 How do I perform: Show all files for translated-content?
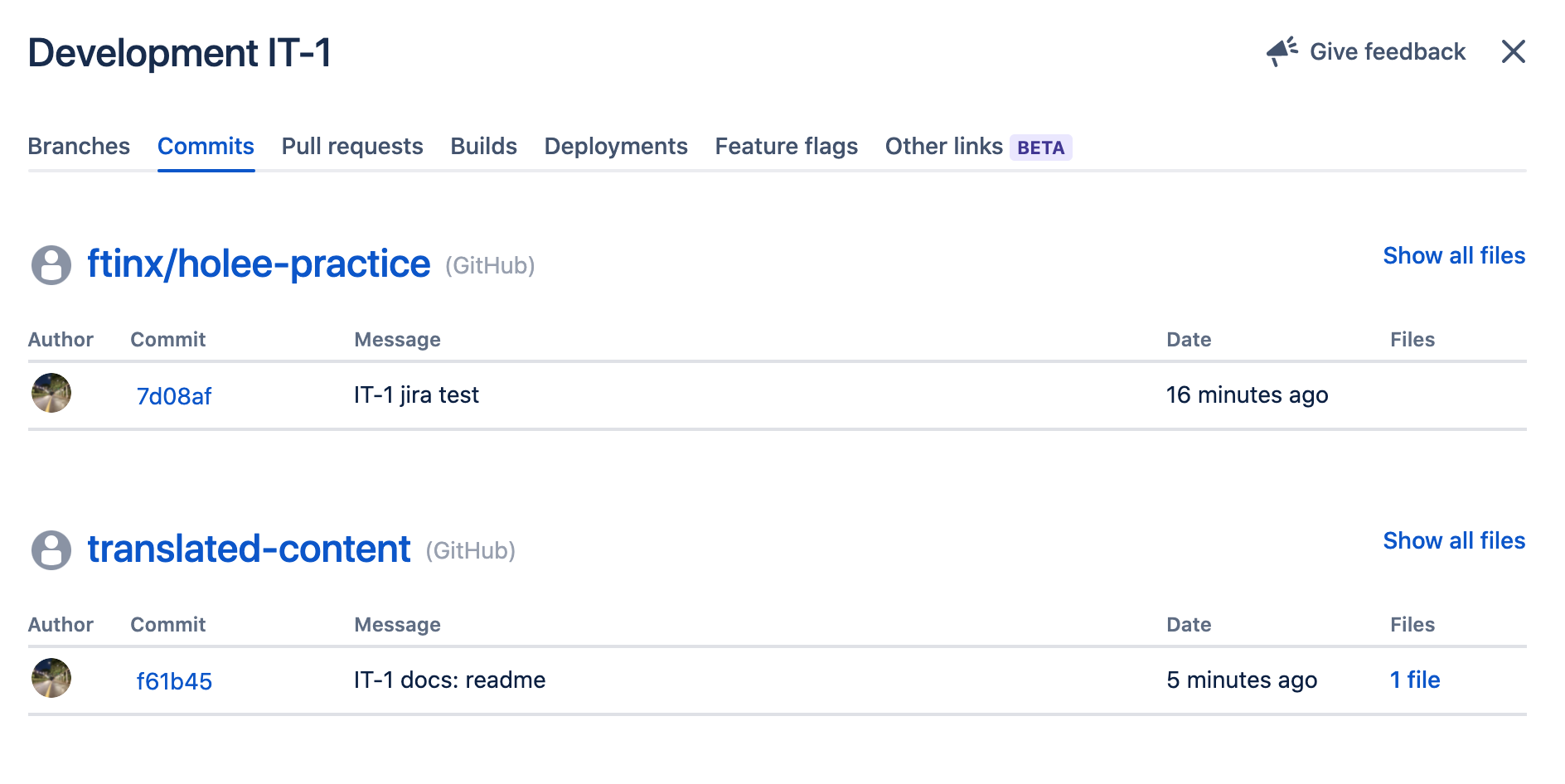(x=1454, y=541)
